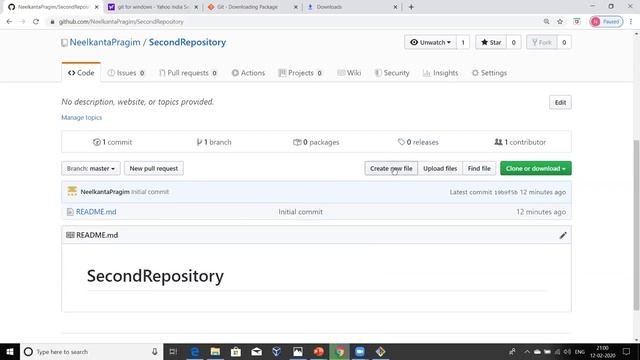Show hidden system tray icons
The width and height of the screenshot is (640, 360).
[x=527, y=351]
